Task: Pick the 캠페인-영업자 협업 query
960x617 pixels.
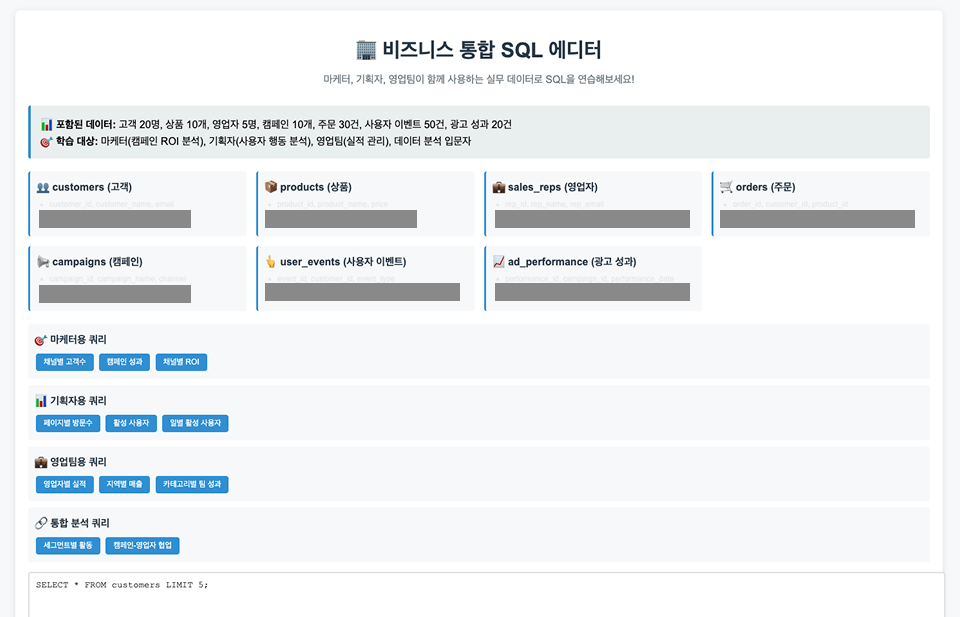Action: coord(142,546)
